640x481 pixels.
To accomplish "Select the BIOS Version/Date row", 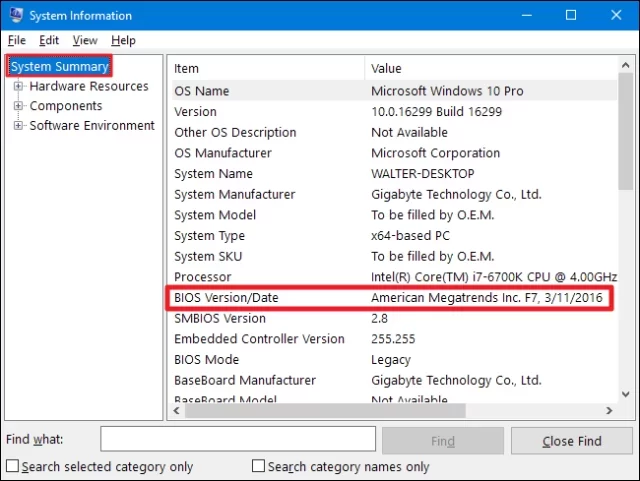I will point(387,298).
